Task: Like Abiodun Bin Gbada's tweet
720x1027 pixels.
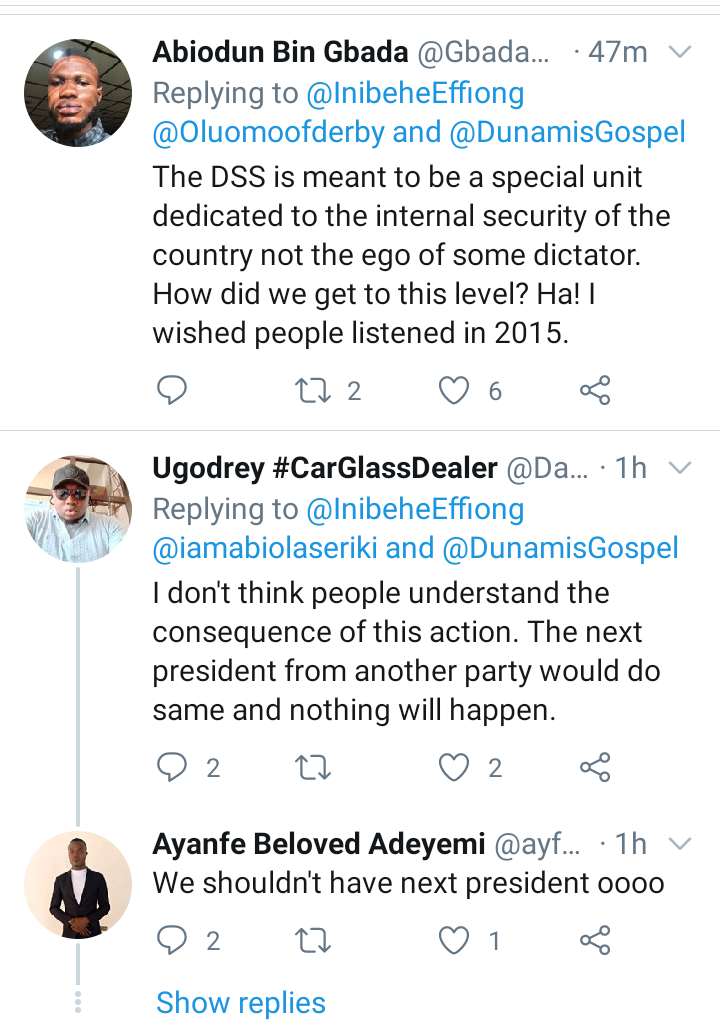Action: click(453, 390)
